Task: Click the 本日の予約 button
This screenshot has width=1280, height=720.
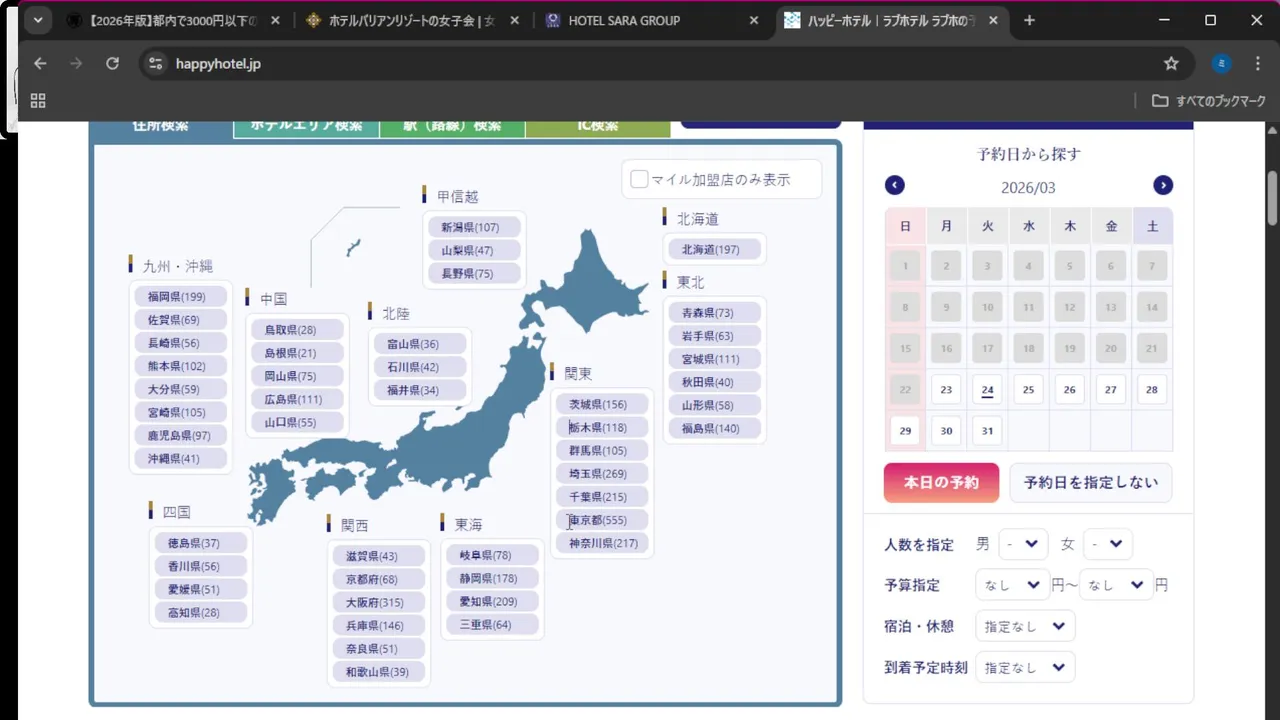Action: click(941, 482)
